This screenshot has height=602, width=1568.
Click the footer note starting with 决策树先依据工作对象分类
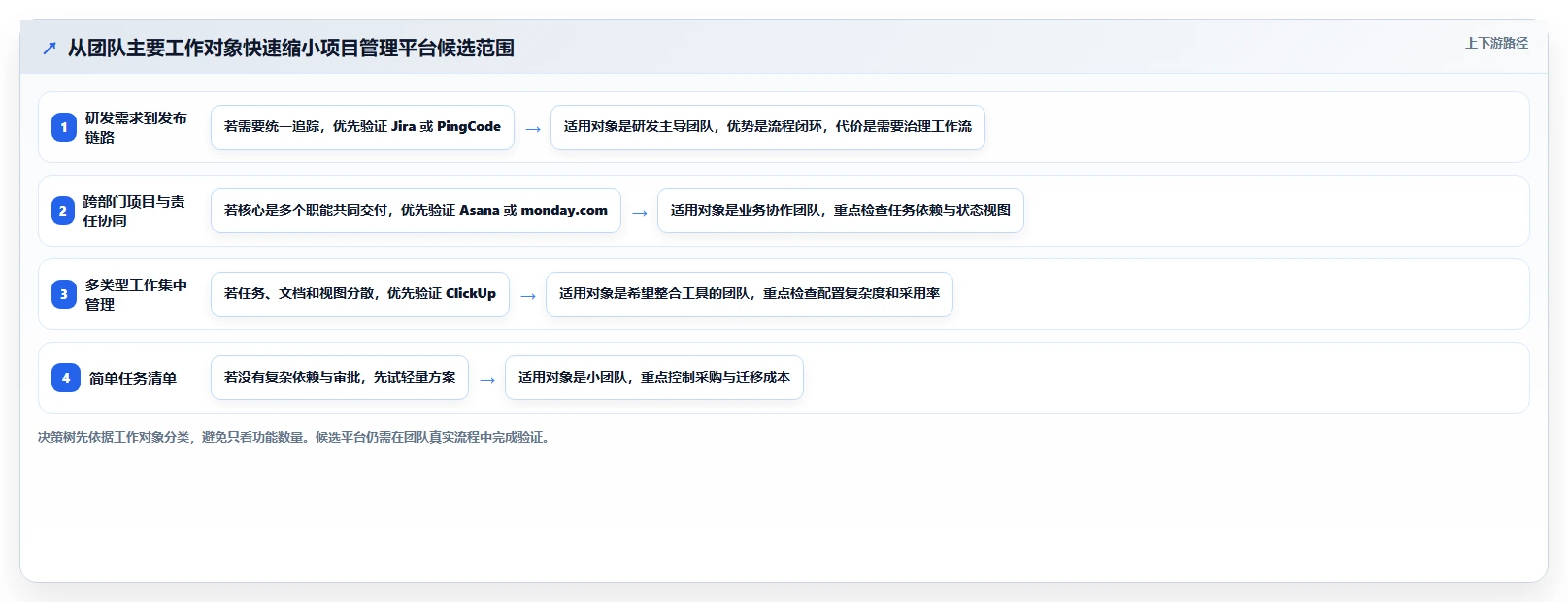(x=296, y=437)
